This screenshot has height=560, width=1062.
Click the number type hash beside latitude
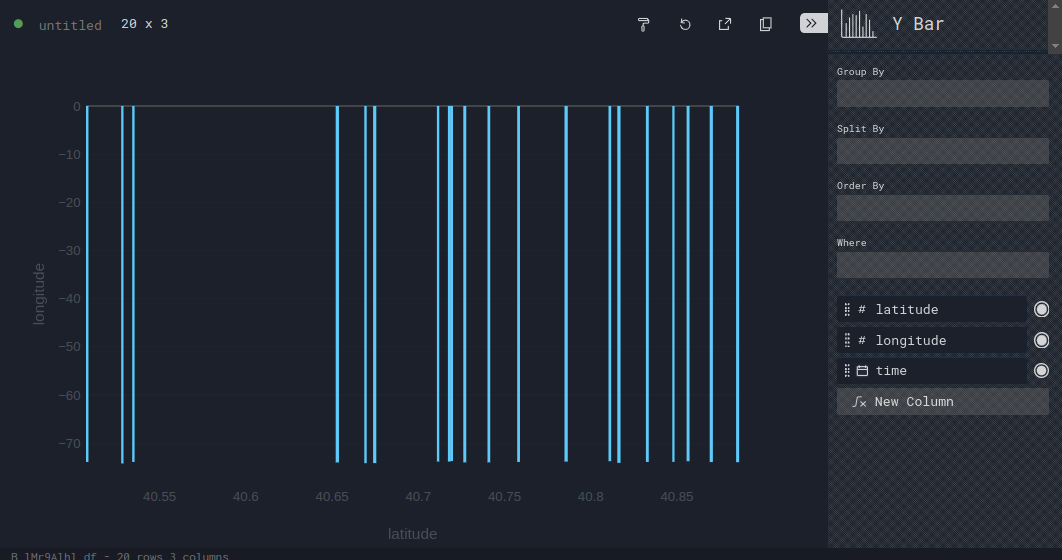862,309
